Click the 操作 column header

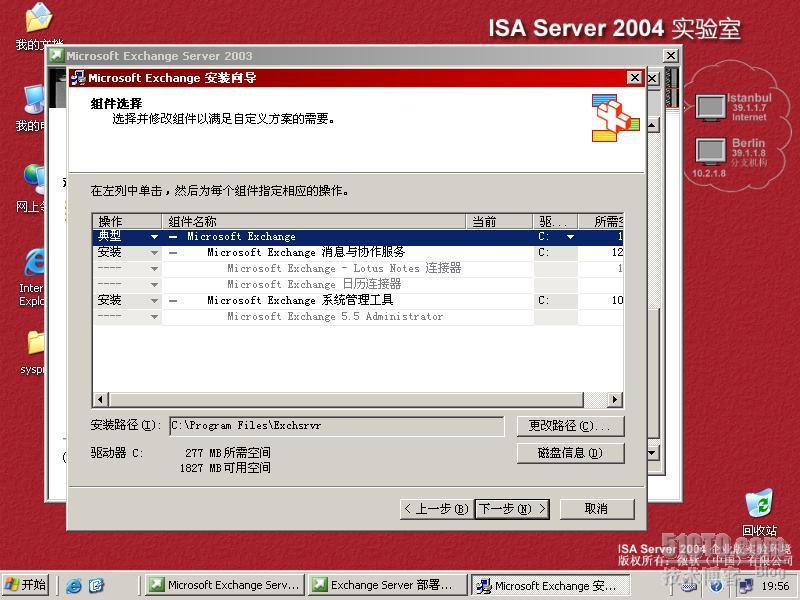click(127, 221)
